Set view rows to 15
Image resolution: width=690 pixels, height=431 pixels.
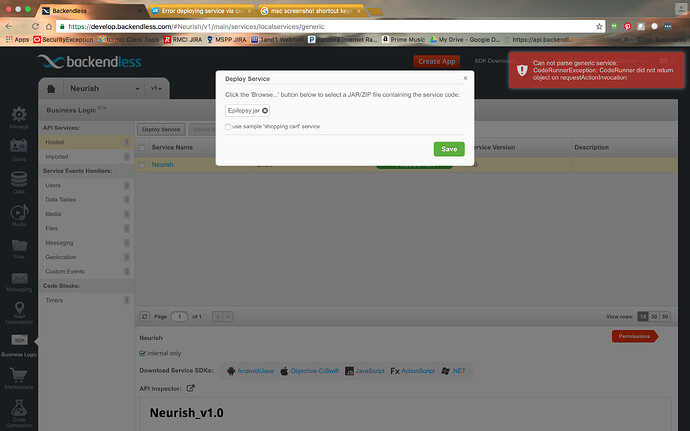click(x=643, y=317)
